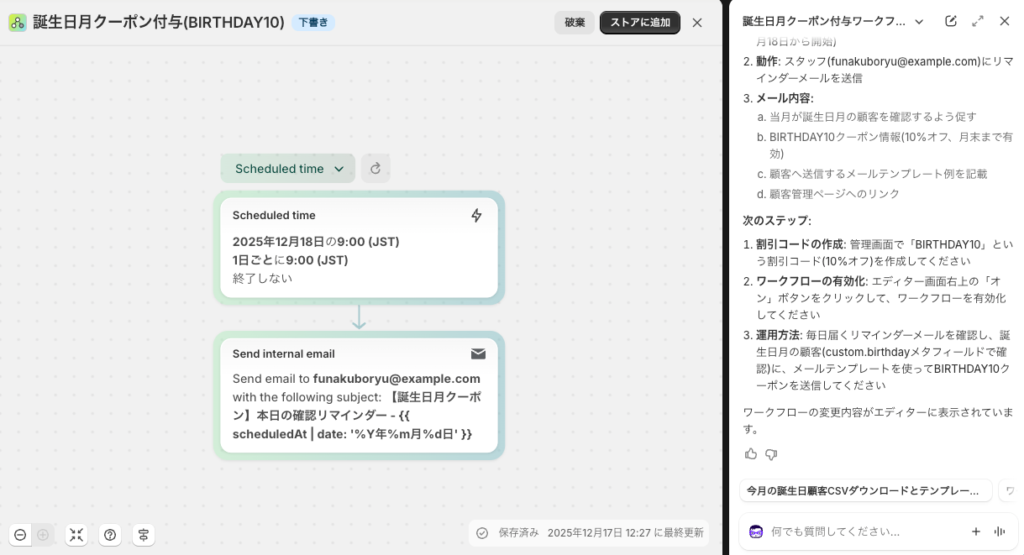Click the ストアに追加 button
This screenshot has height=555, width=1024.
640,22
